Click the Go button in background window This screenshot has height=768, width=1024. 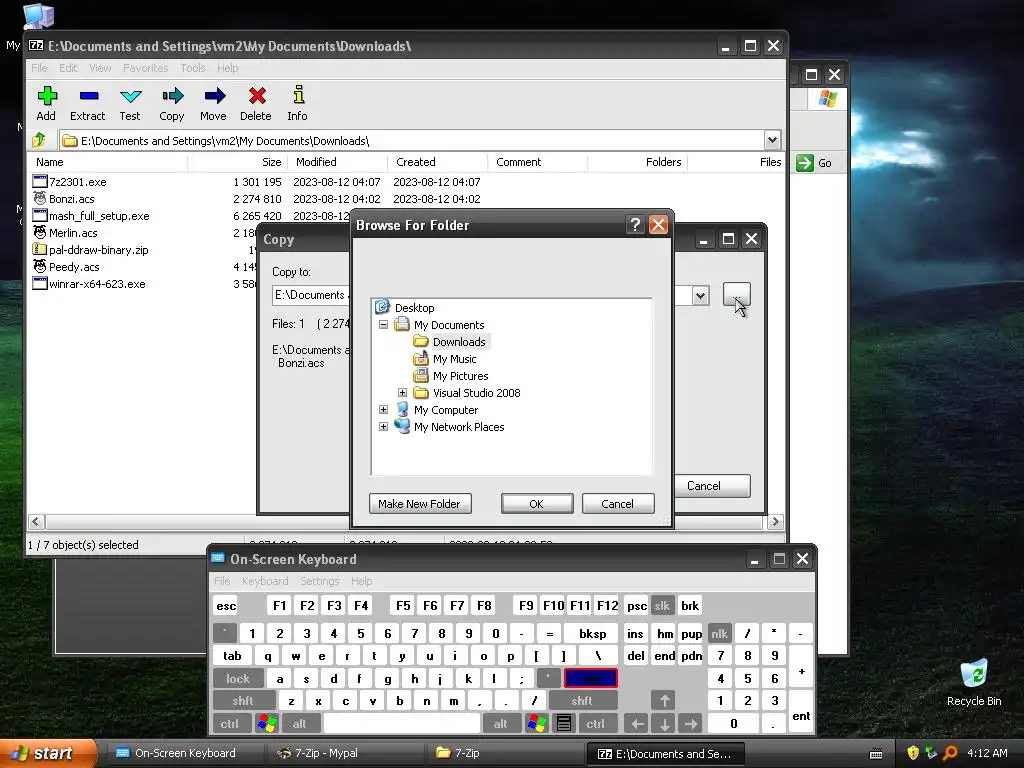(814, 163)
